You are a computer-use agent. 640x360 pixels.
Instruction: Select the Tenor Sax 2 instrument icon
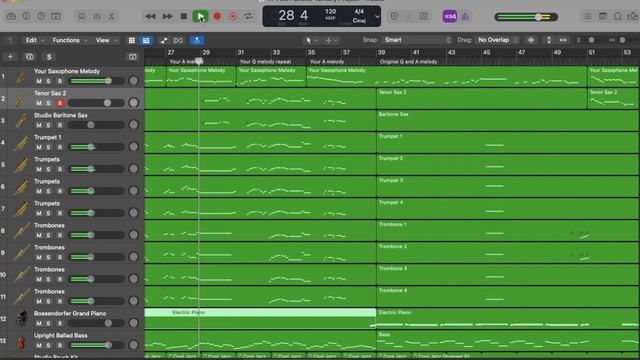[20, 99]
